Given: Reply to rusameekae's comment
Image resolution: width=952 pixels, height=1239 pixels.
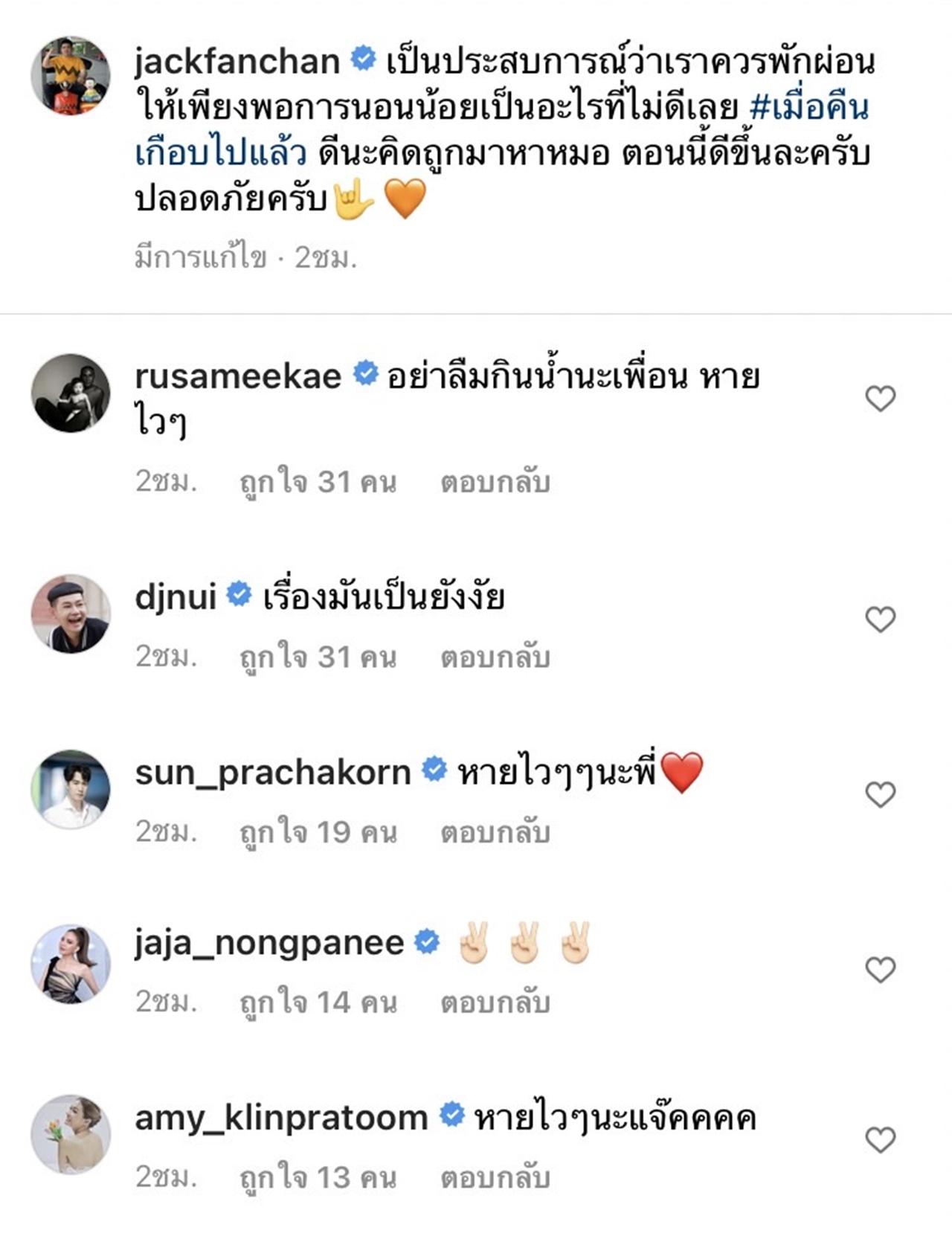Looking at the screenshot, I should pyautogui.click(x=495, y=483).
